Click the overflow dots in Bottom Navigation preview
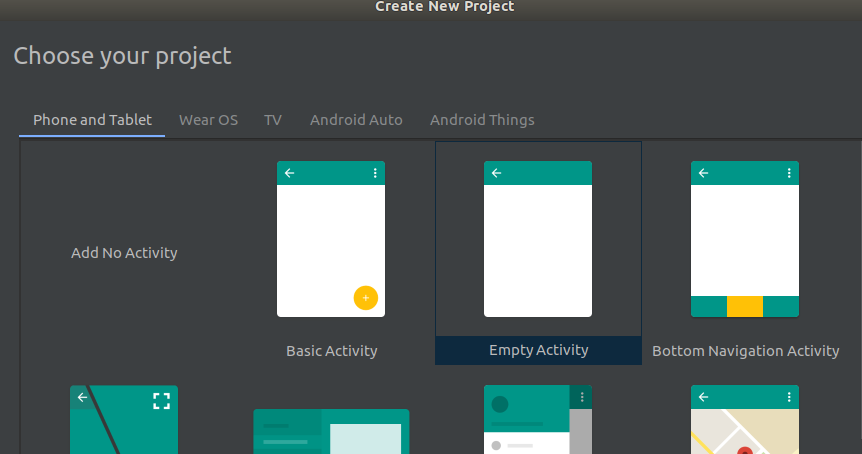Image resolution: width=862 pixels, height=454 pixels. pyautogui.click(x=789, y=173)
